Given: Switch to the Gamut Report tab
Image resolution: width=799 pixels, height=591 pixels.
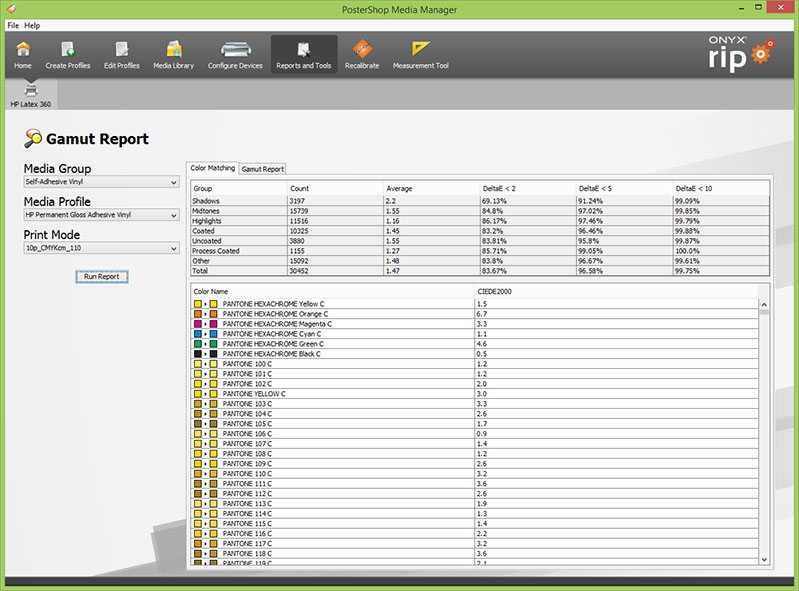Looking at the screenshot, I should point(262,169).
